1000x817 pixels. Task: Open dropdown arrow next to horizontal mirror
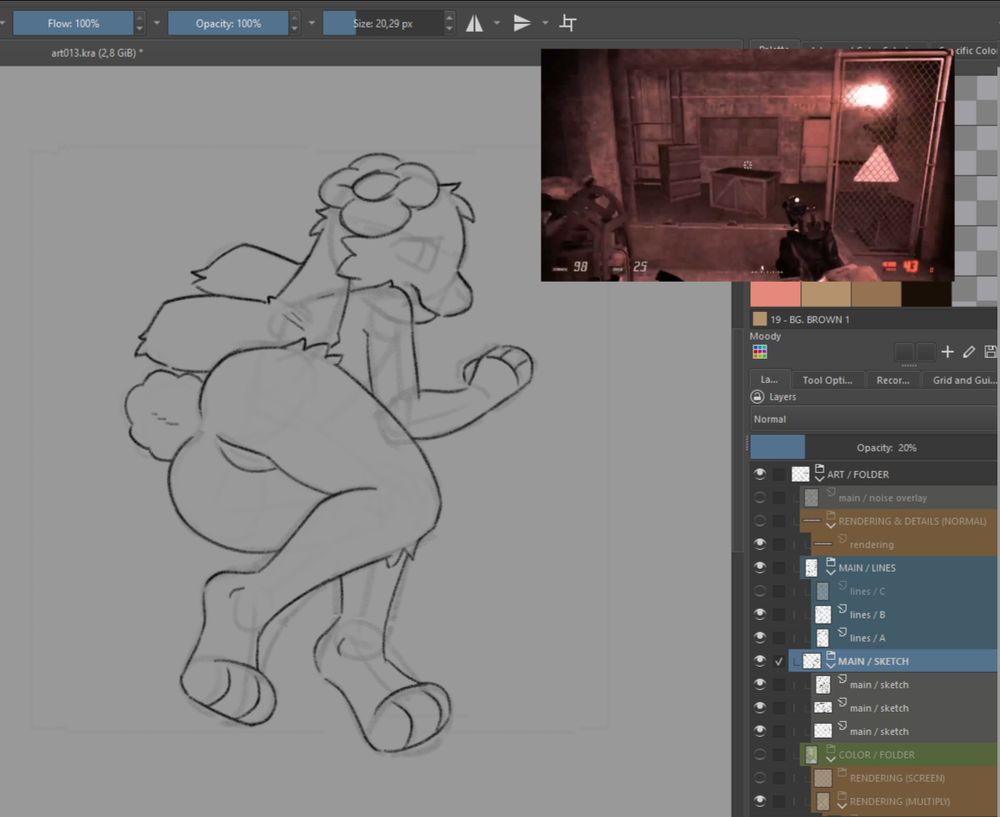(x=497, y=24)
